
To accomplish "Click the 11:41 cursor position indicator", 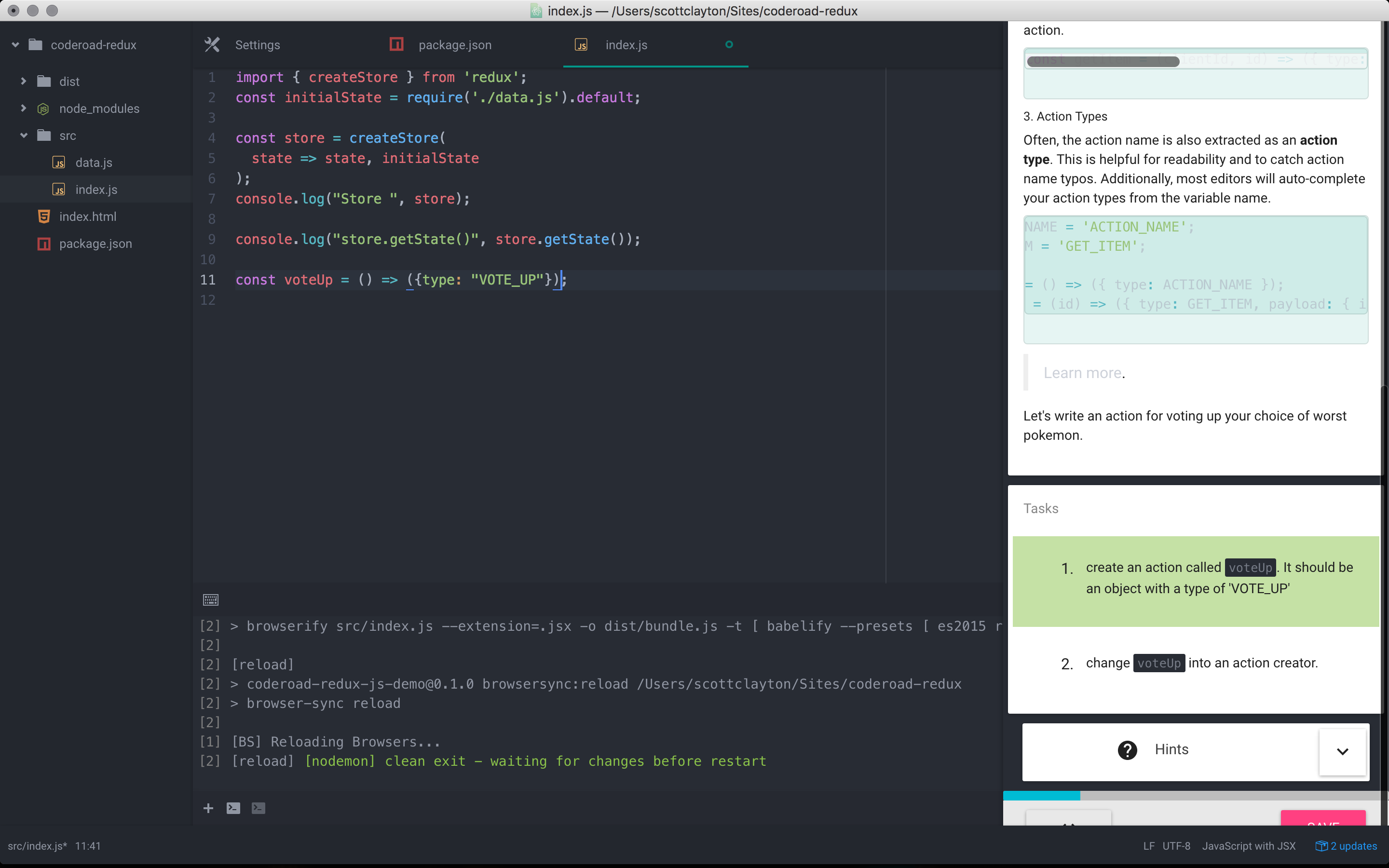I will click(88, 846).
